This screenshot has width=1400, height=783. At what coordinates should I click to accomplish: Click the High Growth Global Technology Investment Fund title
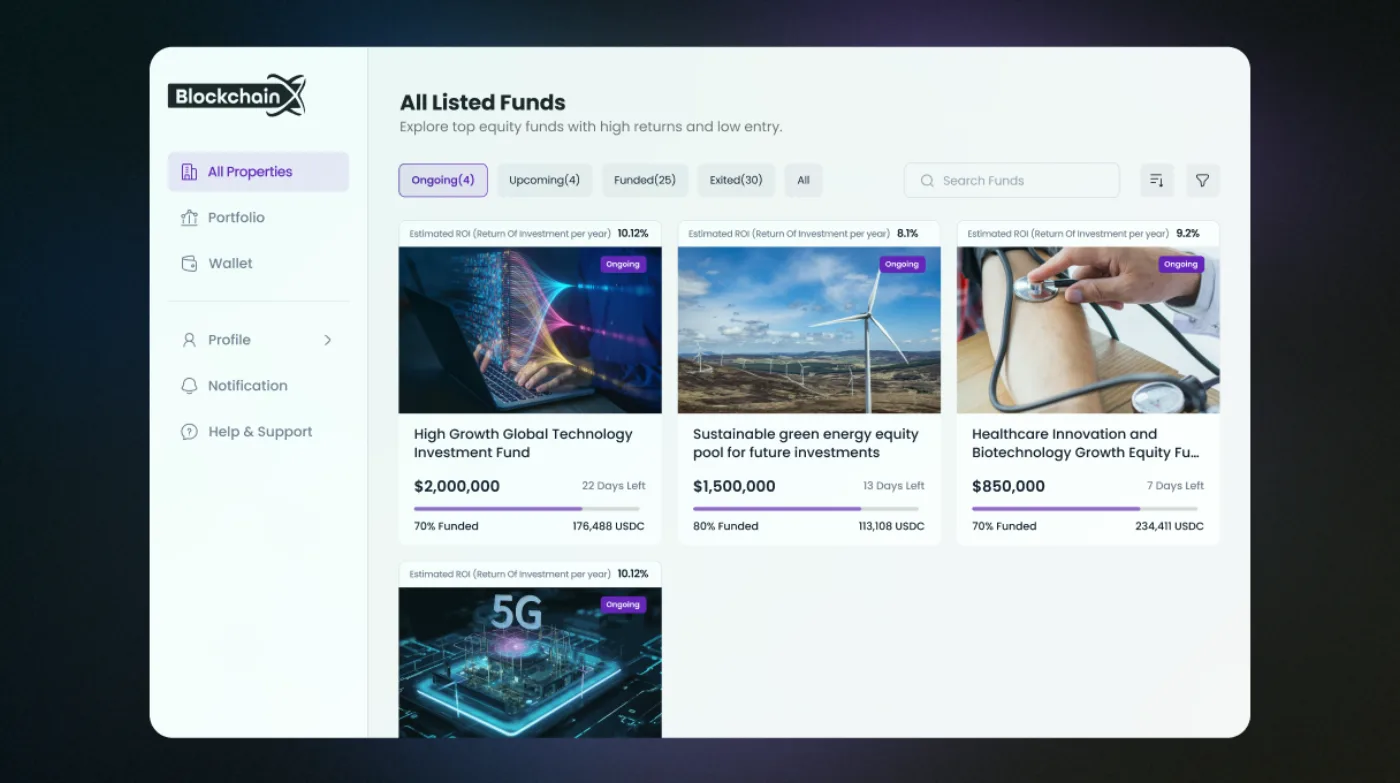[x=523, y=443]
